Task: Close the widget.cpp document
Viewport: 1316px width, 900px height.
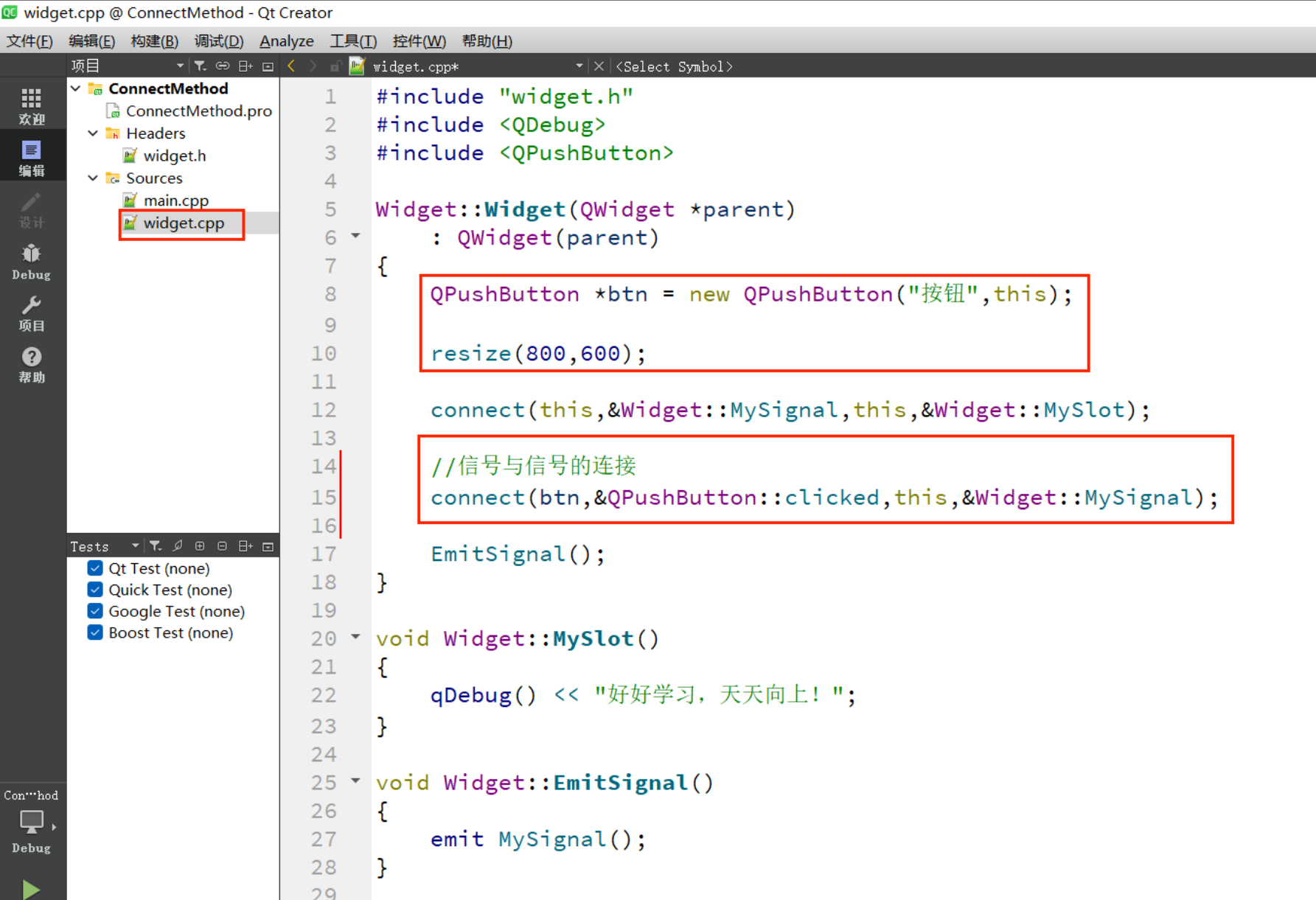Action: click(599, 66)
